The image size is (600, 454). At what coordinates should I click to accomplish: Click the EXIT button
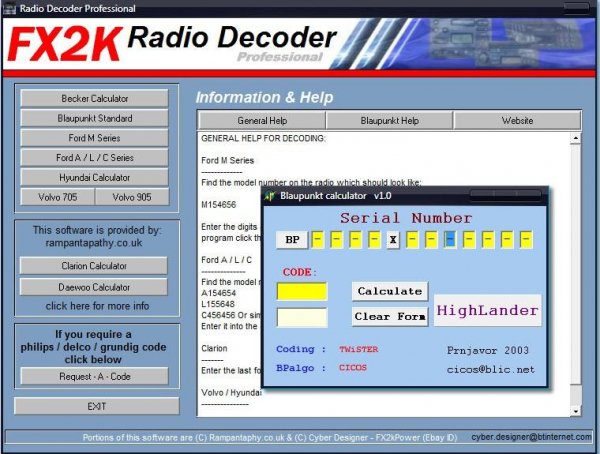[96, 406]
